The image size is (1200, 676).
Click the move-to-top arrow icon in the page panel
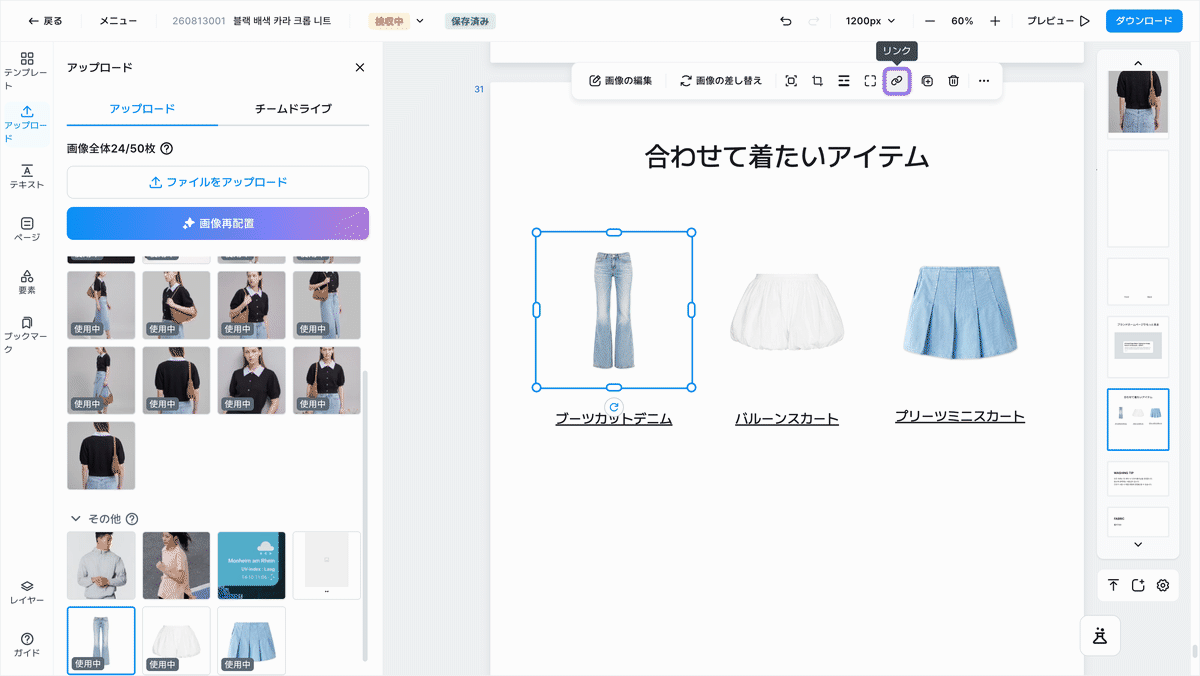(x=1113, y=585)
